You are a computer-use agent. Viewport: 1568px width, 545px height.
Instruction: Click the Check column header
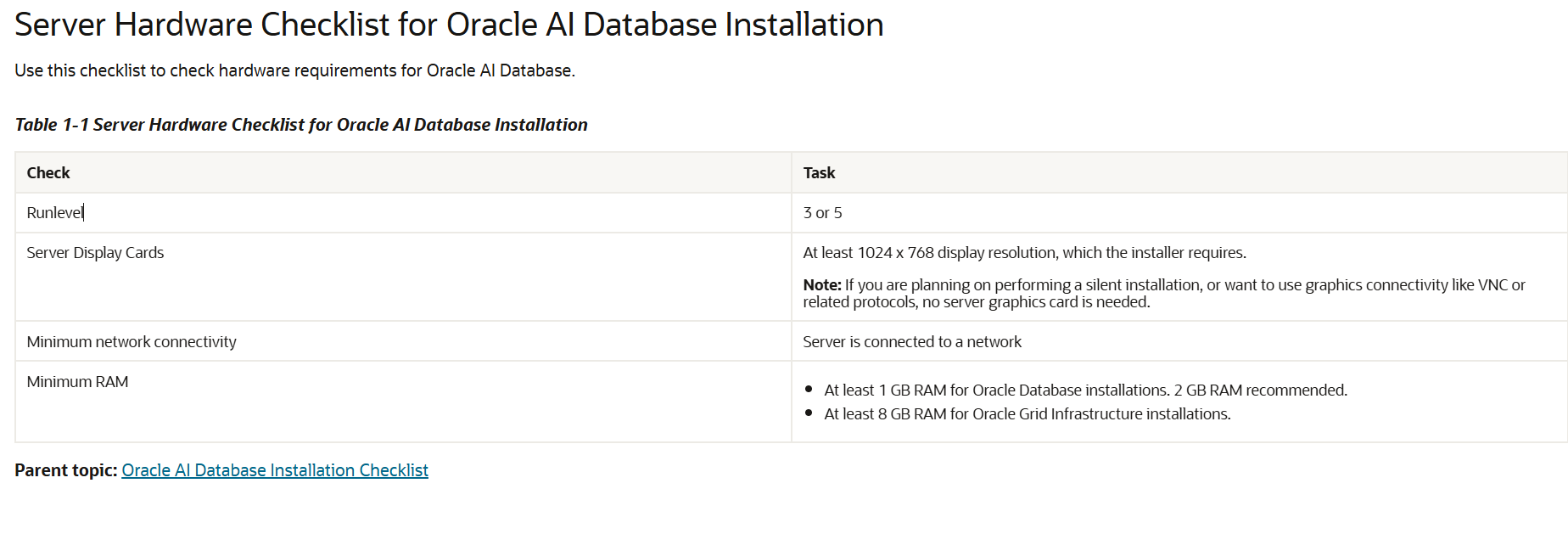coord(48,173)
